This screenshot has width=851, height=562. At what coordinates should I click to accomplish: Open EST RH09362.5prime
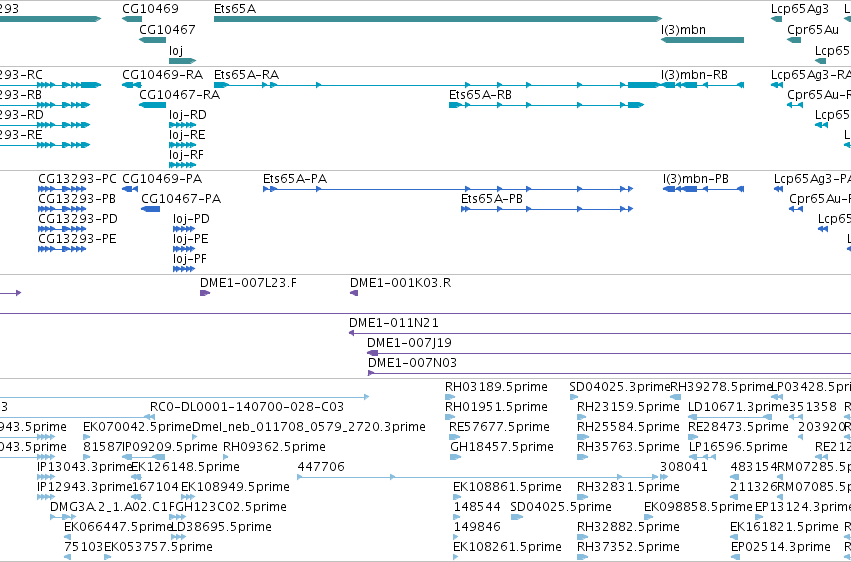[274, 447]
